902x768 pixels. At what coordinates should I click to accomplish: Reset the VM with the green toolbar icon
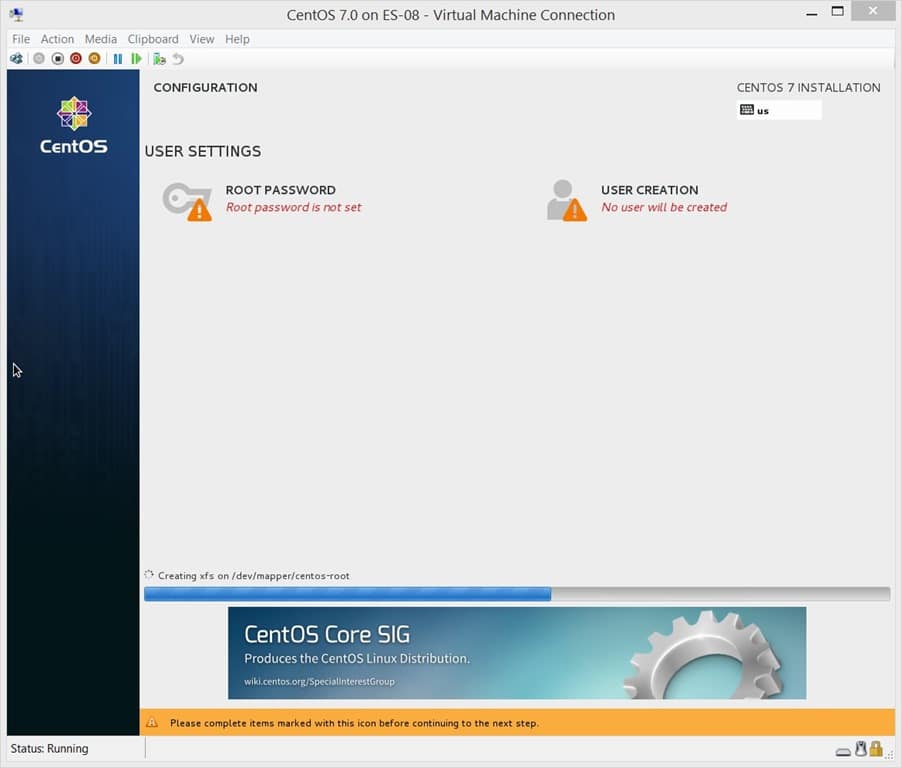(x=137, y=59)
